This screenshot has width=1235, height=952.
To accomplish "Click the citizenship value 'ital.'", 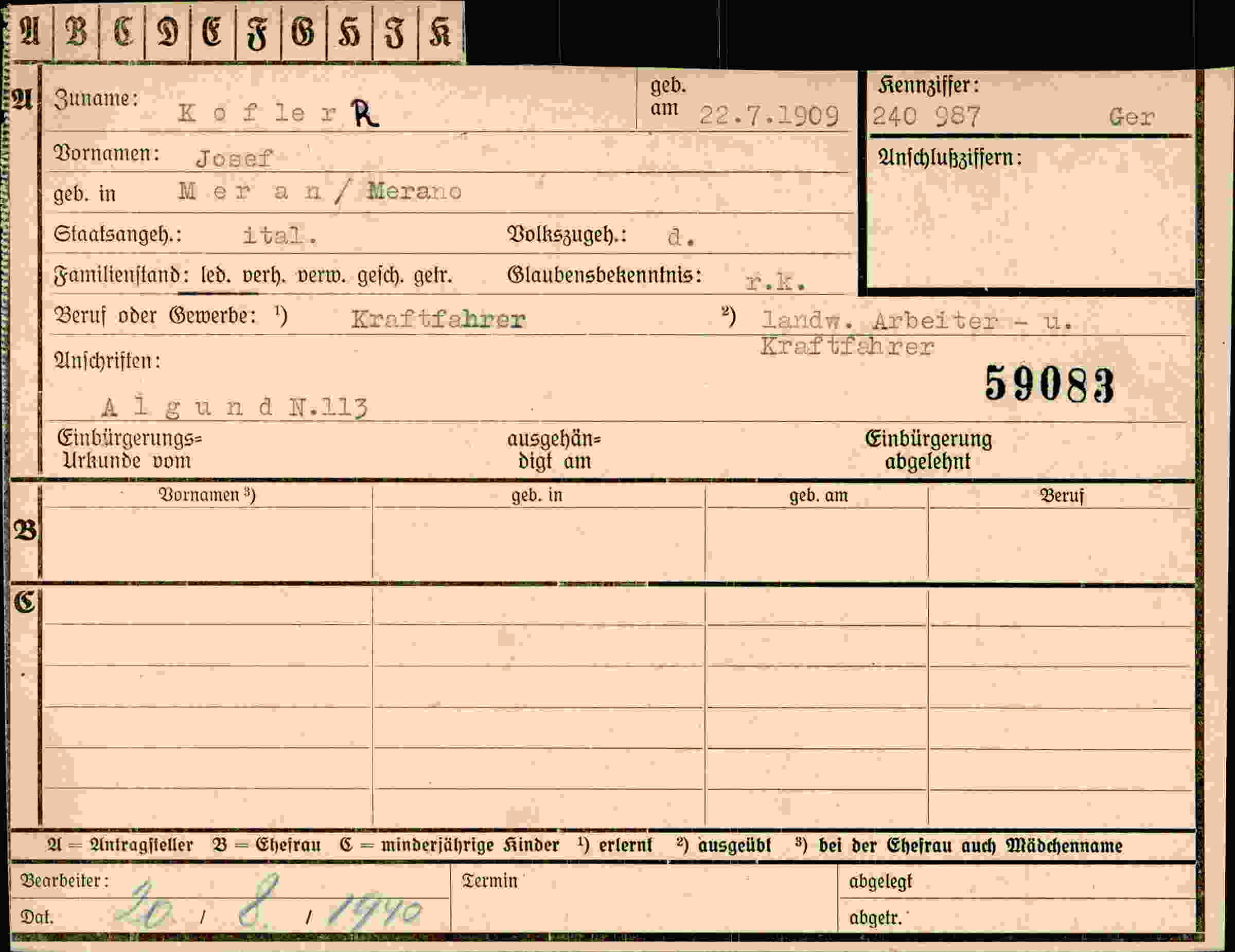I will click(280, 235).
